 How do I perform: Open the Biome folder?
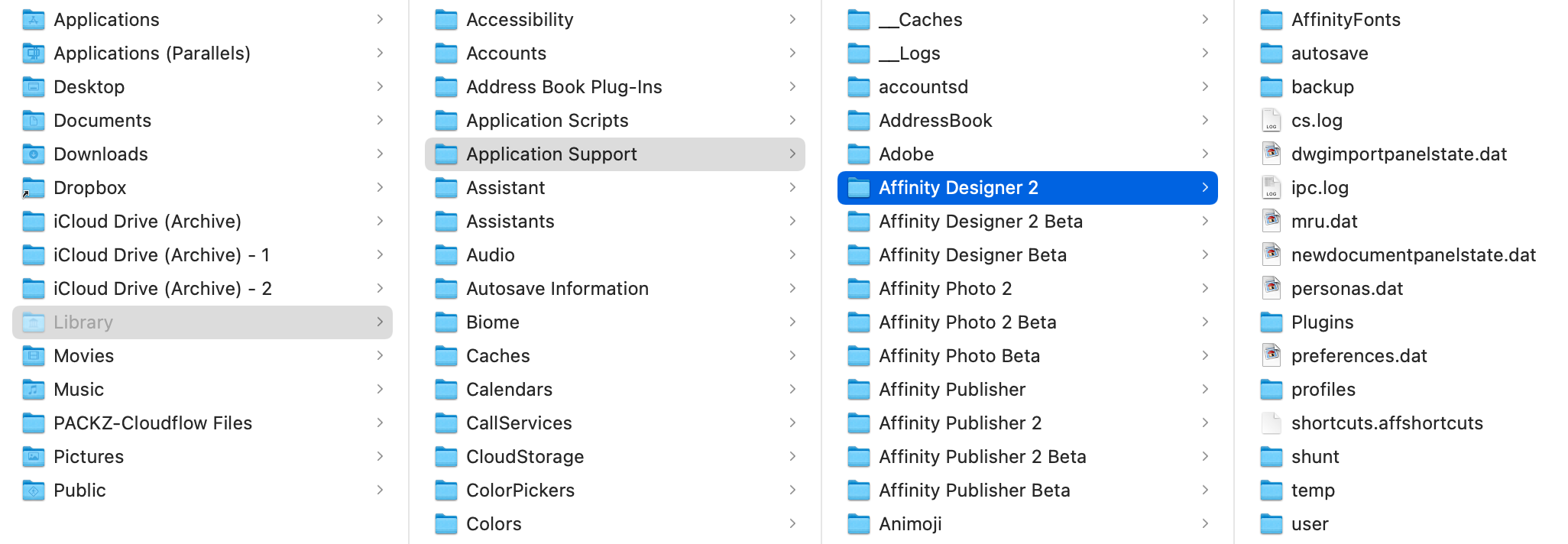coord(615,322)
